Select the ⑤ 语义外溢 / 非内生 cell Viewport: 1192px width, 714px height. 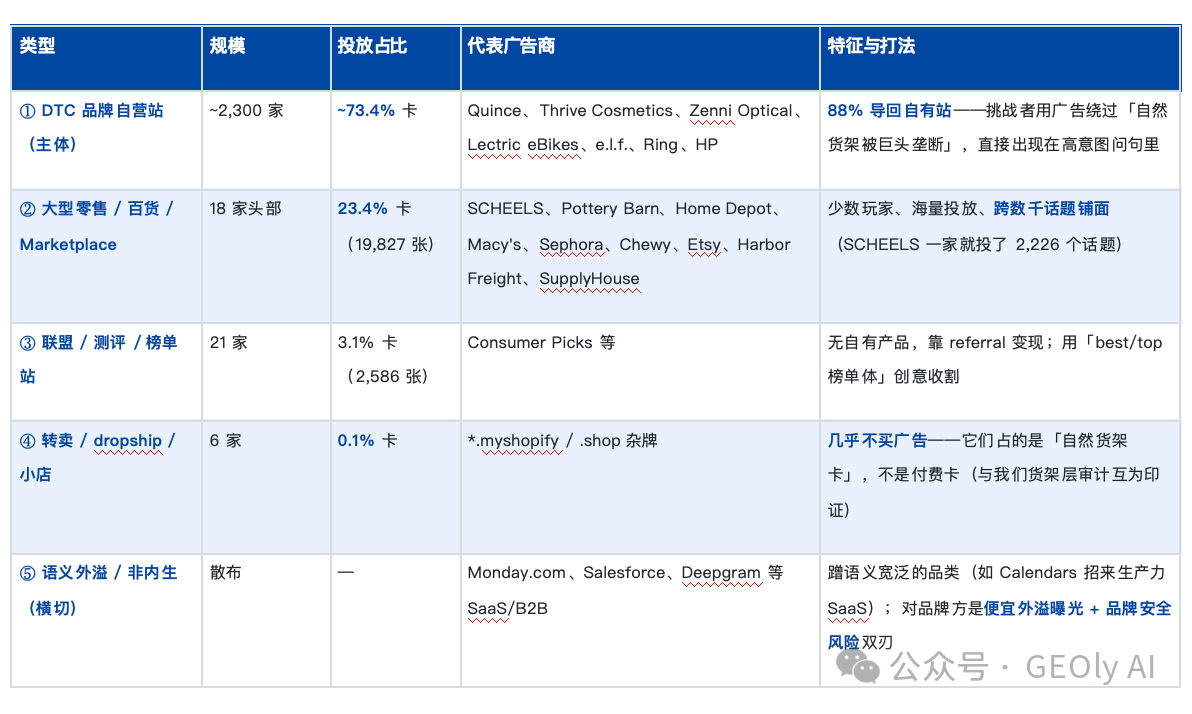click(106, 620)
